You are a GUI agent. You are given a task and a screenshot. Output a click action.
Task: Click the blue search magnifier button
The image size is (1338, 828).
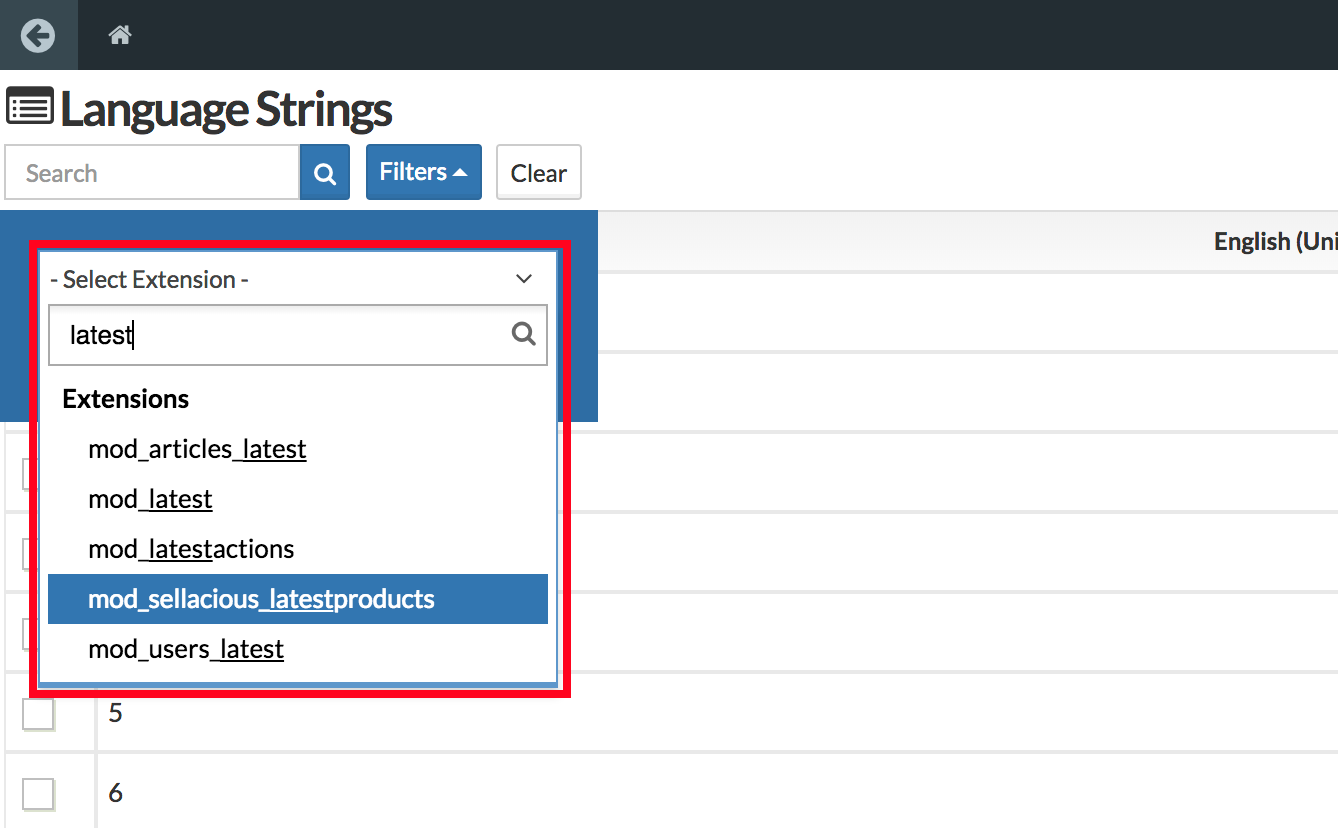(325, 173)
